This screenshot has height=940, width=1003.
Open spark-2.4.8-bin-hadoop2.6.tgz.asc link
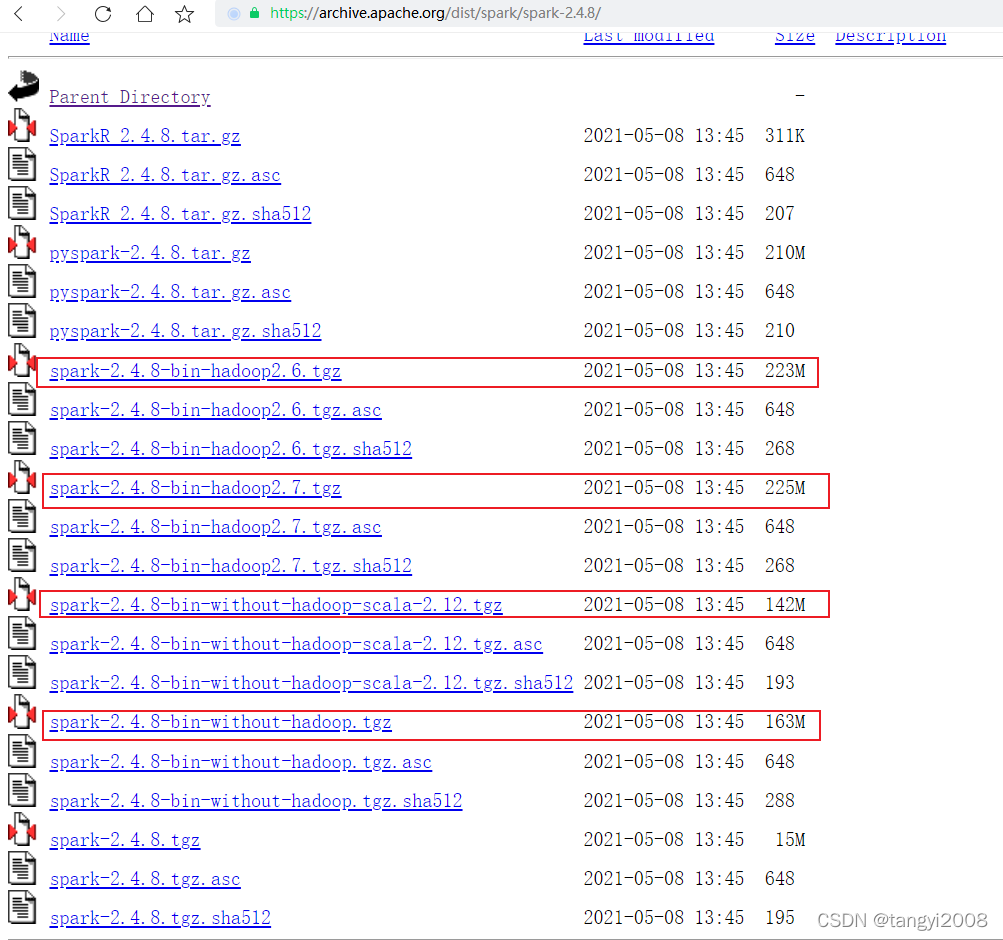coord(216,411)
